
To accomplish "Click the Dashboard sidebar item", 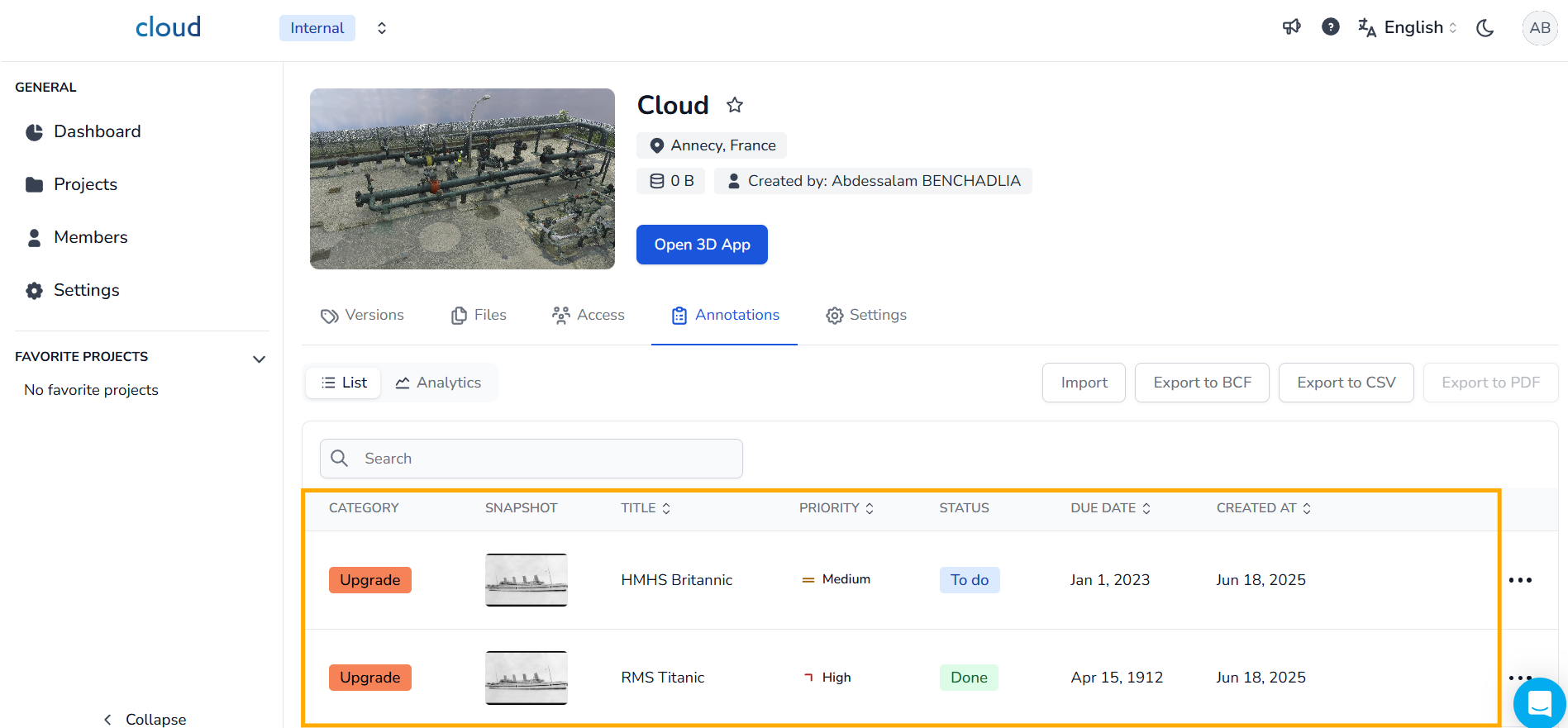I will (x=97, y=131).
